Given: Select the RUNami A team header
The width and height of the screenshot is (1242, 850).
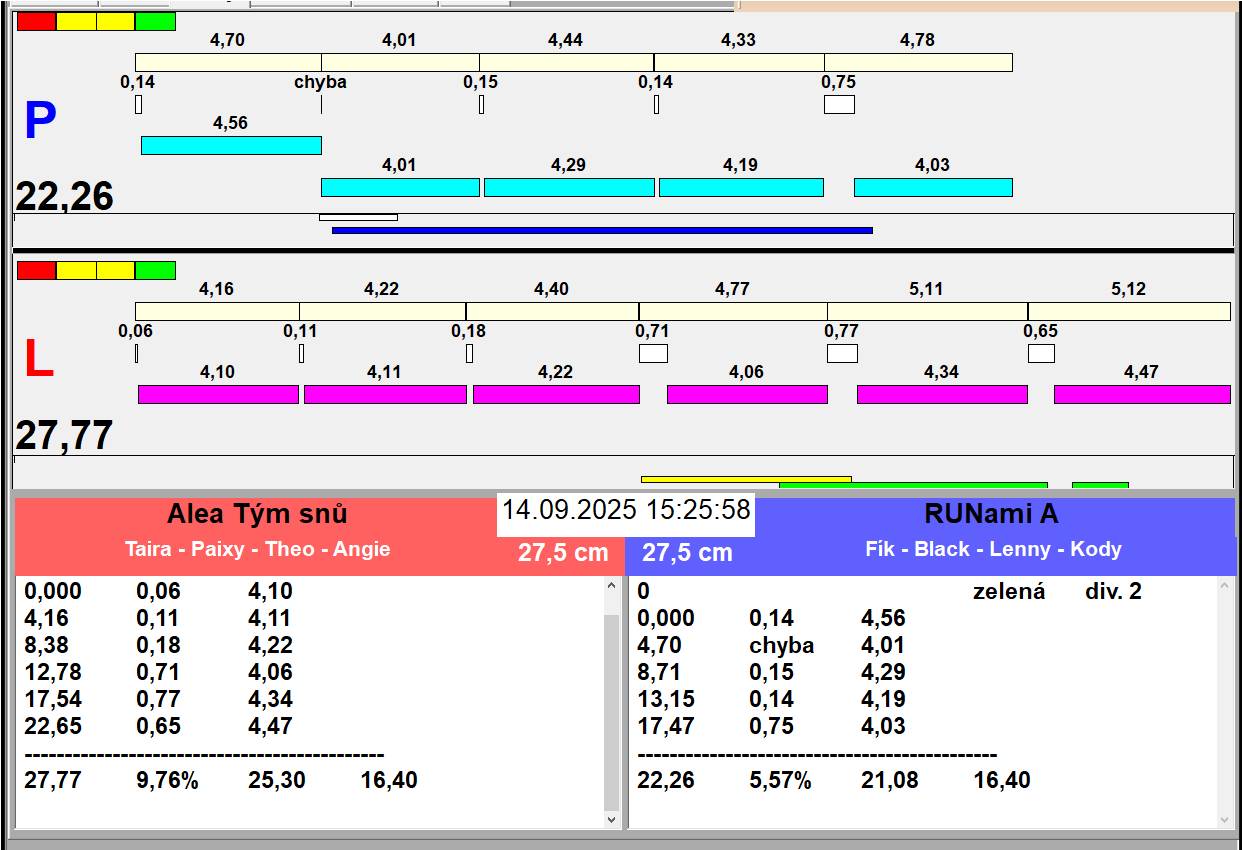Looking at the screenshot, I should point(990,515).
